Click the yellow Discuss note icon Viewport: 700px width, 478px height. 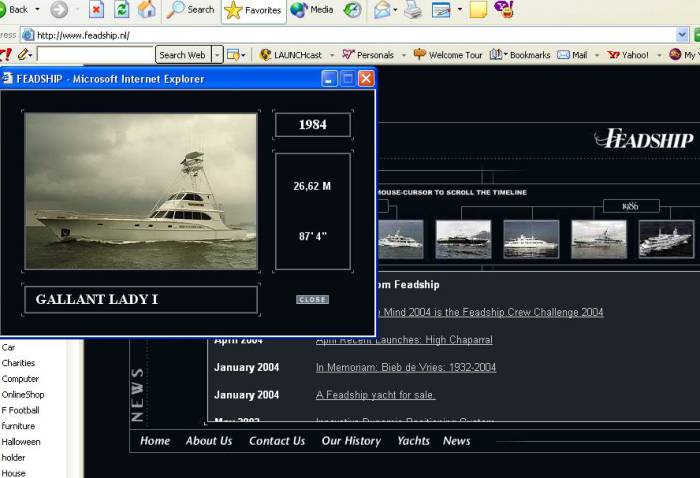coord(478,9)
